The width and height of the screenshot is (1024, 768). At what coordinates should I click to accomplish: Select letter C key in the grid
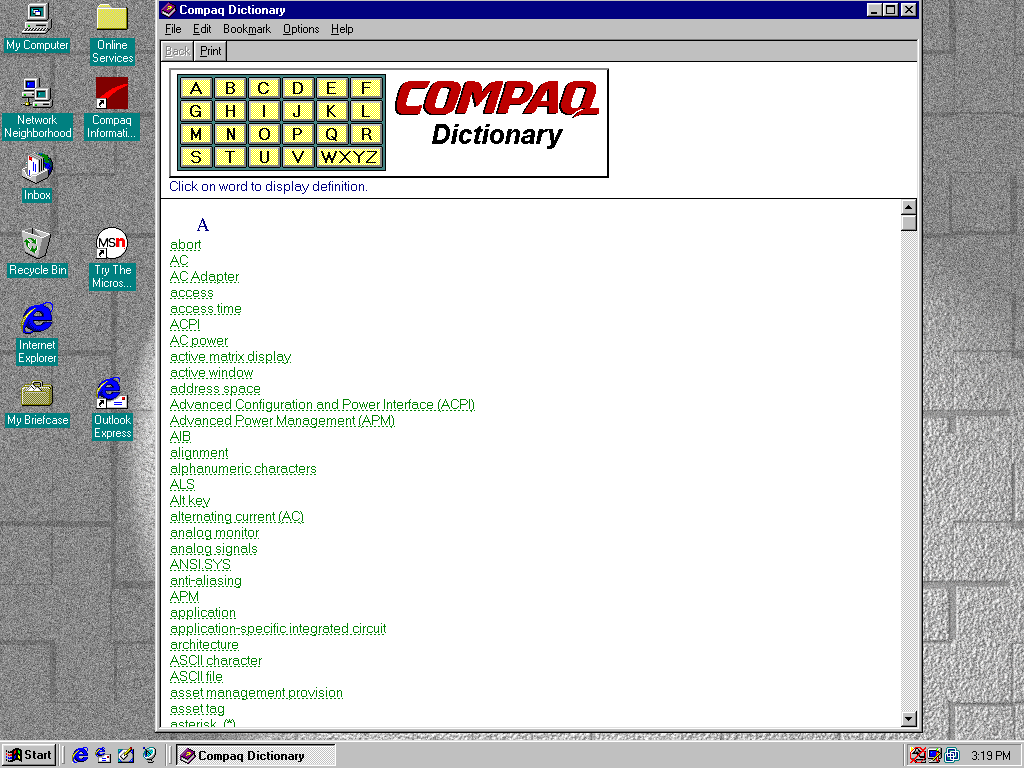pyautogui.click(x=264, y=88)
